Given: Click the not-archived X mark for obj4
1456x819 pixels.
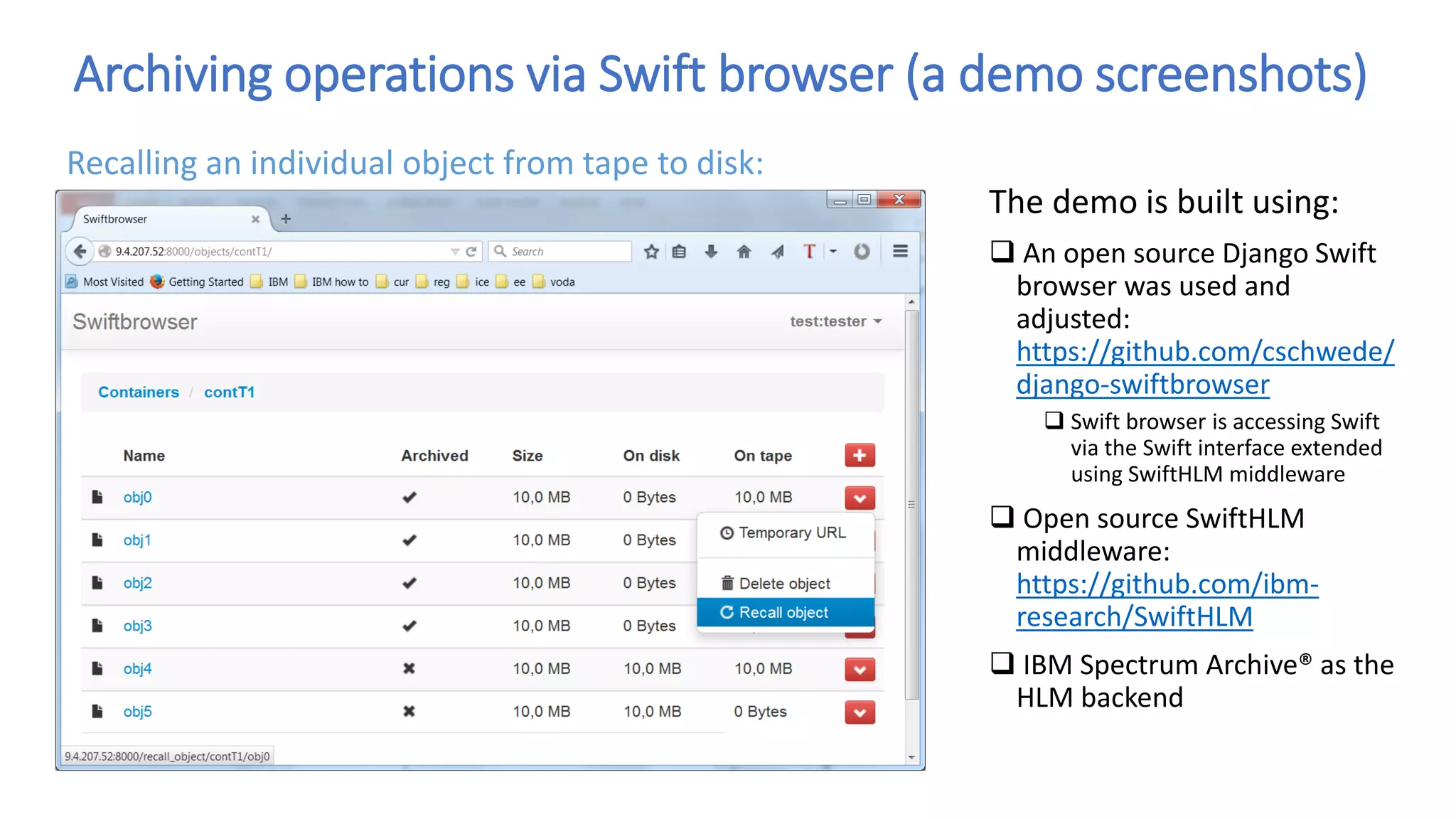Looking at the screenshot, I should point(409,668).
